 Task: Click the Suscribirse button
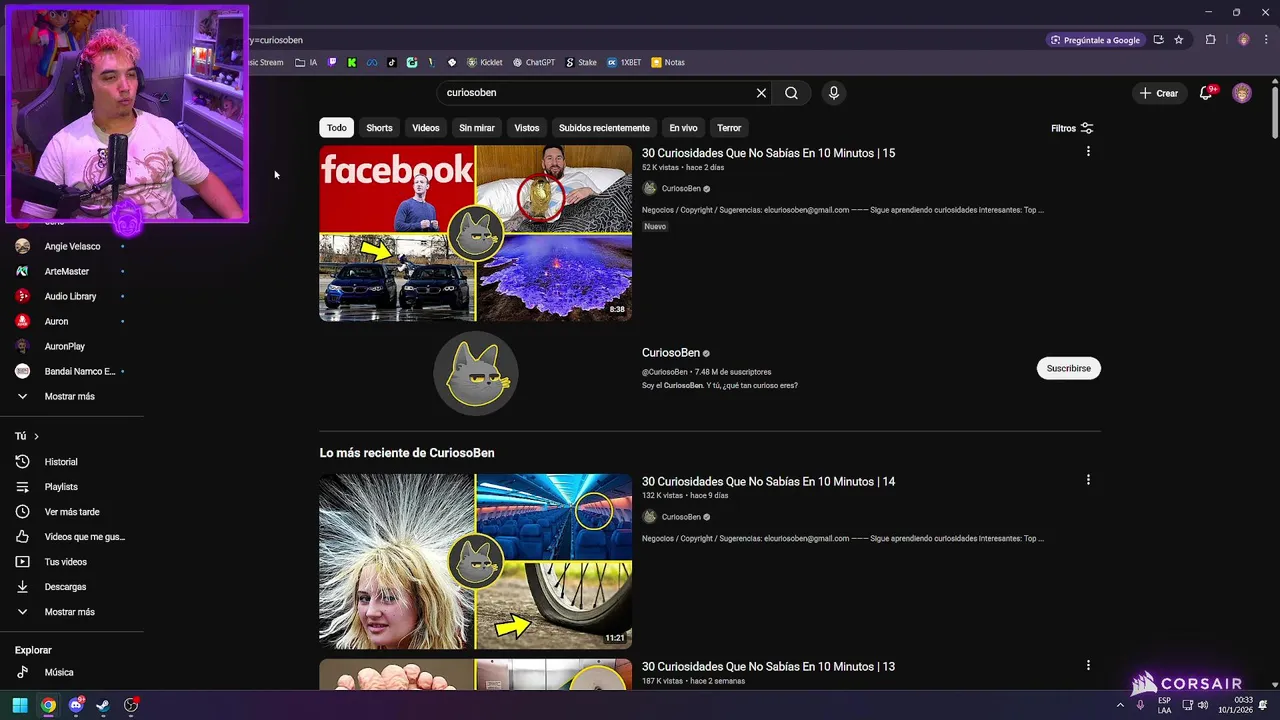tap(1069, 368)
